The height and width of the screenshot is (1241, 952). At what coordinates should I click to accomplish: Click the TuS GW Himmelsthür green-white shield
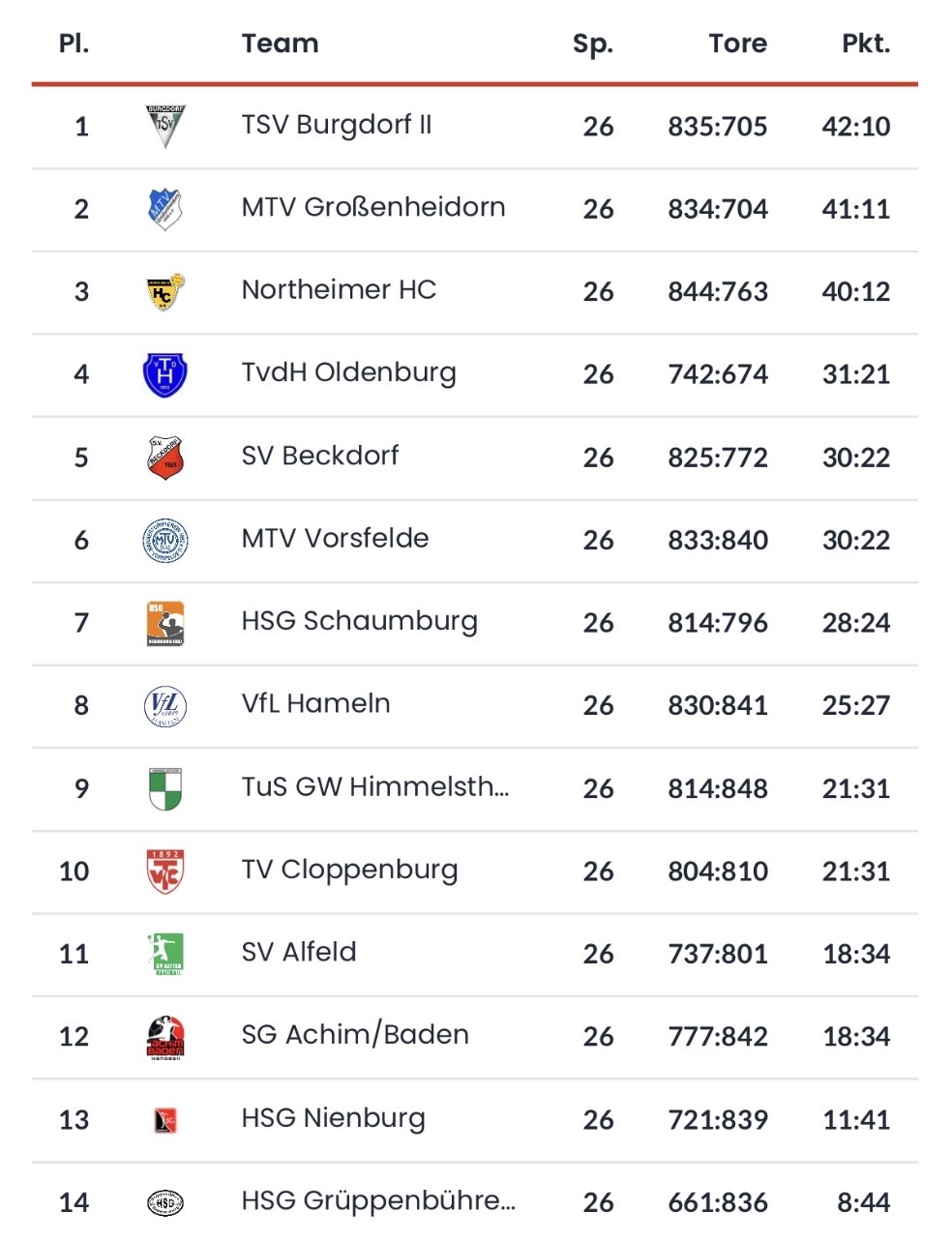tap(164, 788)
